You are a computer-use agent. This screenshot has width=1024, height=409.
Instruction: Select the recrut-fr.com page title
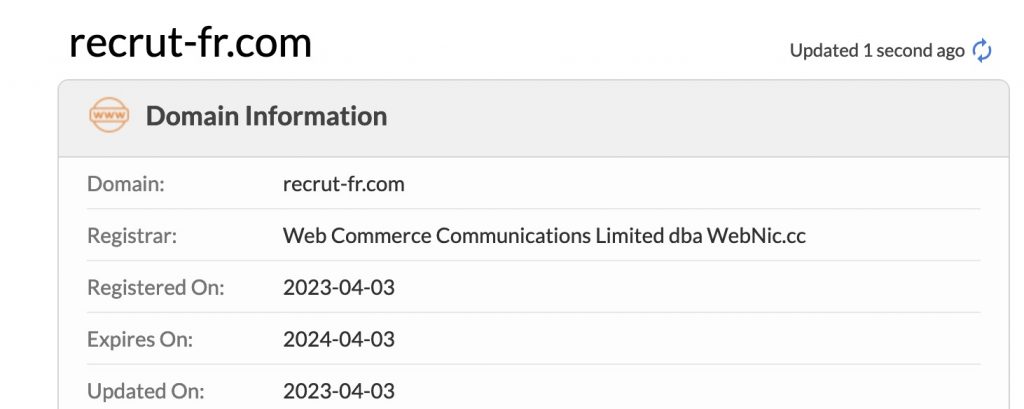[190, 42]
